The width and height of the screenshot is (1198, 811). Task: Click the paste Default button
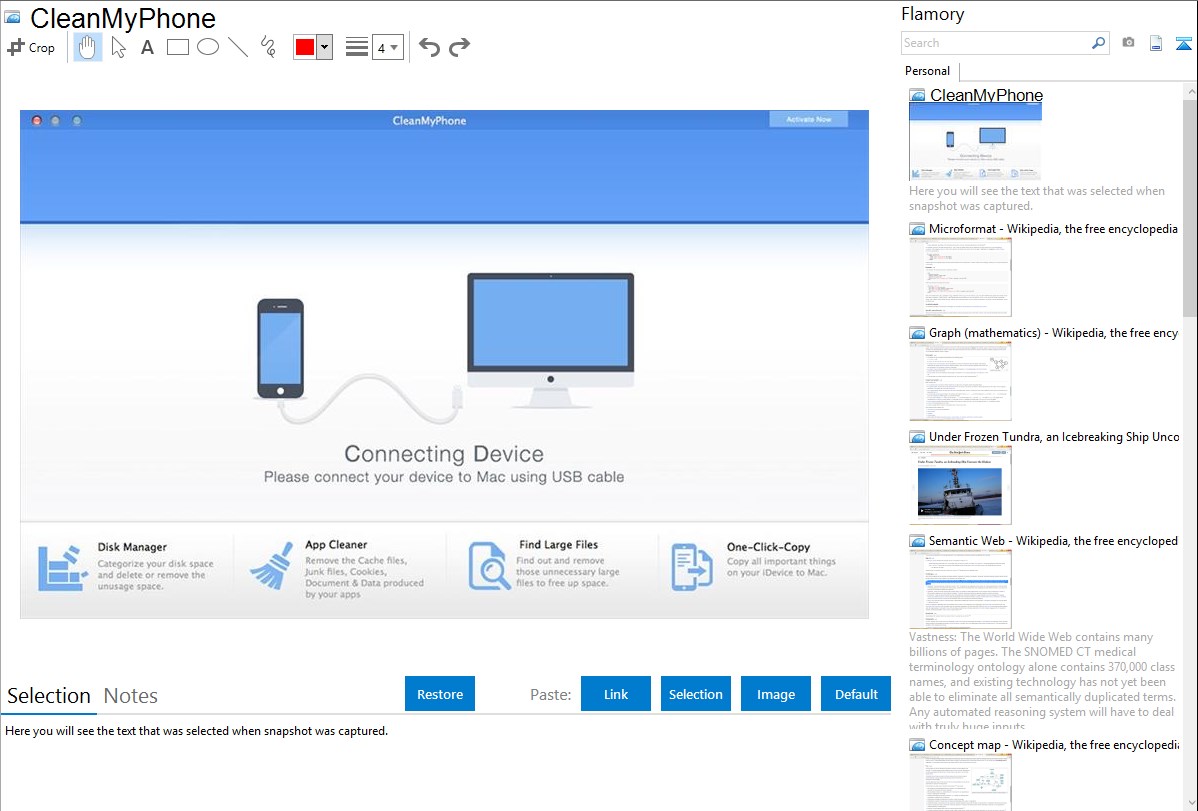[856, 694]
